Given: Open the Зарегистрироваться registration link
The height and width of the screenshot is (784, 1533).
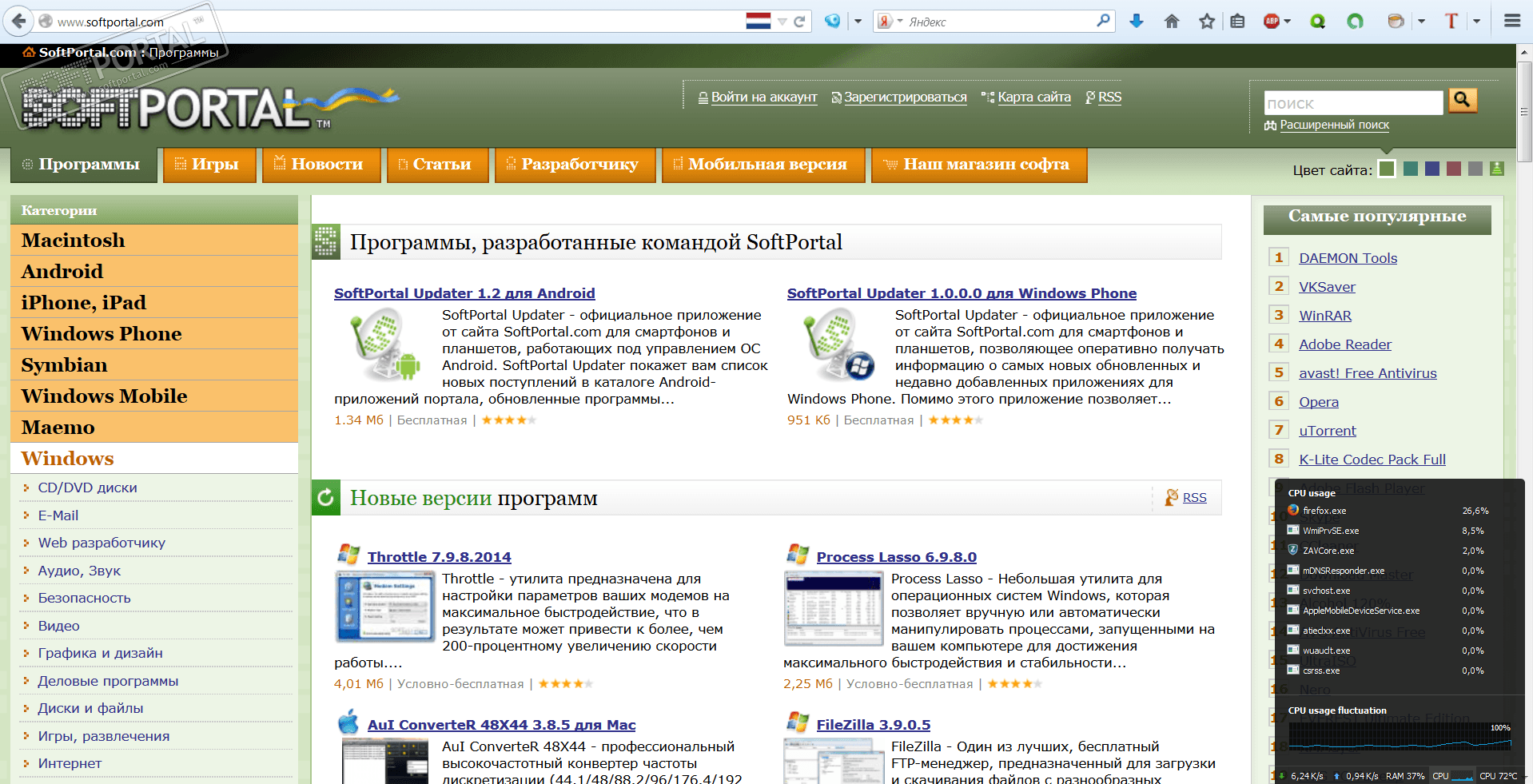Looking at the screenshot, I should point(906,98).
